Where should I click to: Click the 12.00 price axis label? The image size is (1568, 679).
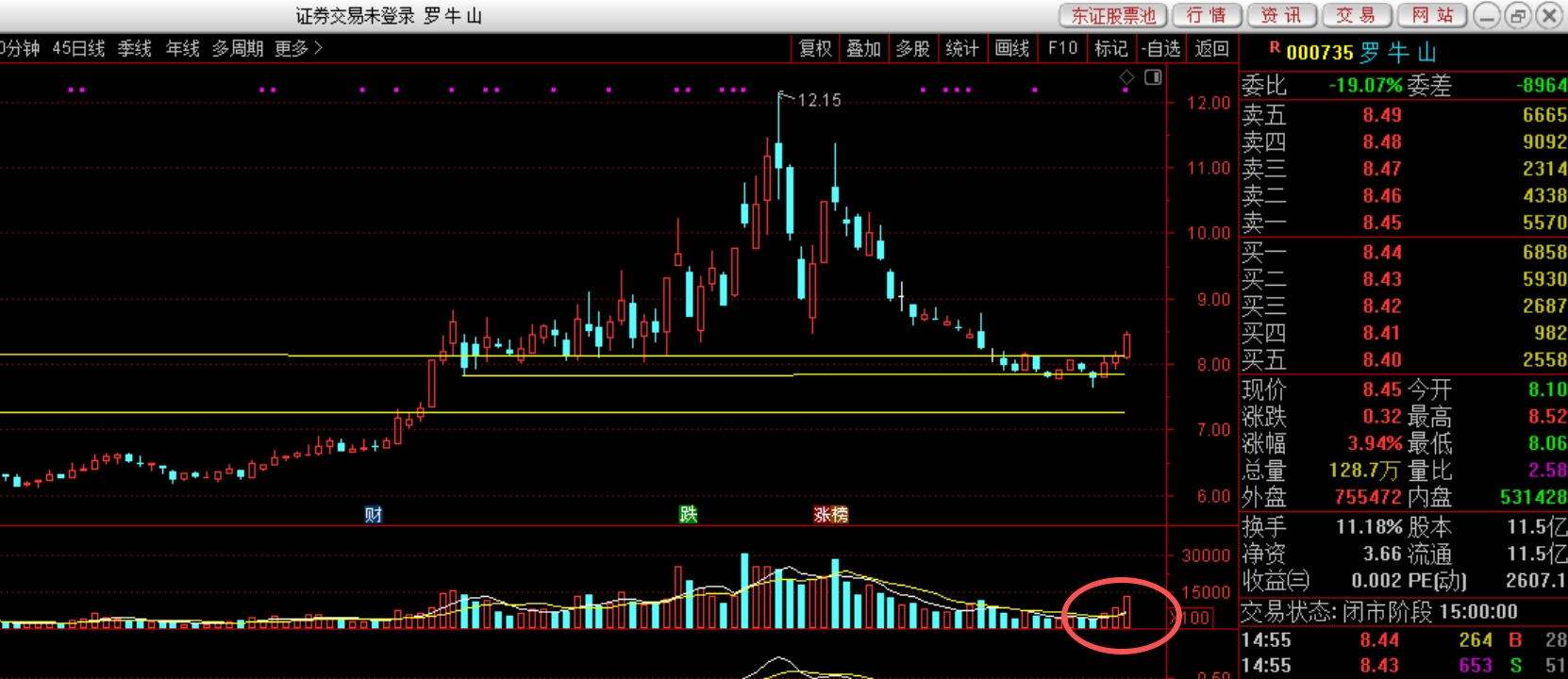(1209, 103)
